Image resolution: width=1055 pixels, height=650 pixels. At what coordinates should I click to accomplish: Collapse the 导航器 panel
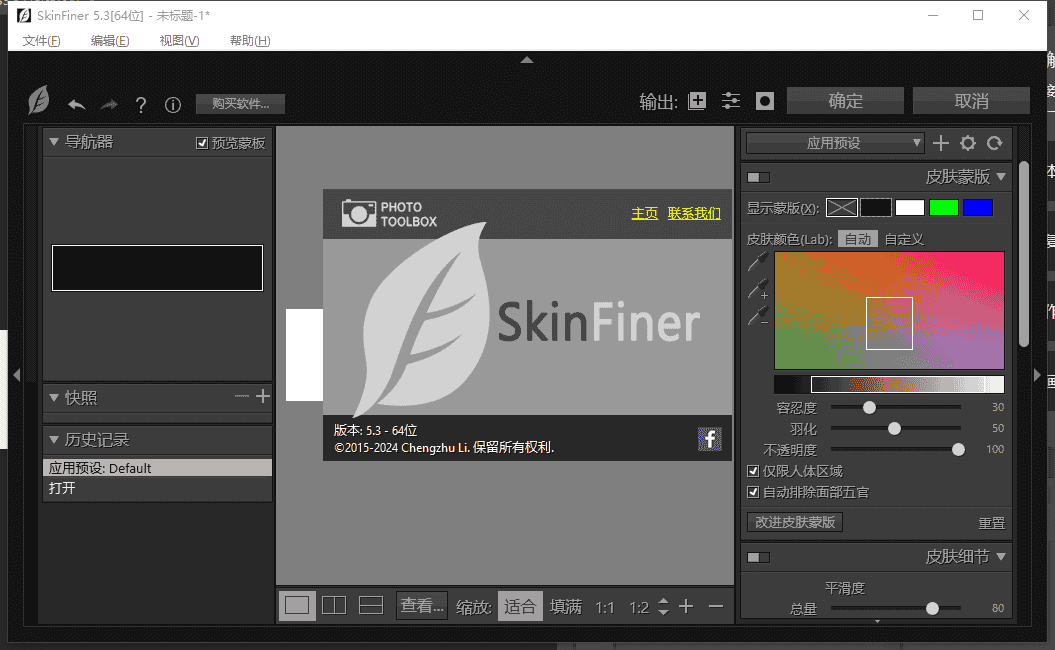click(x=54, y=142)
